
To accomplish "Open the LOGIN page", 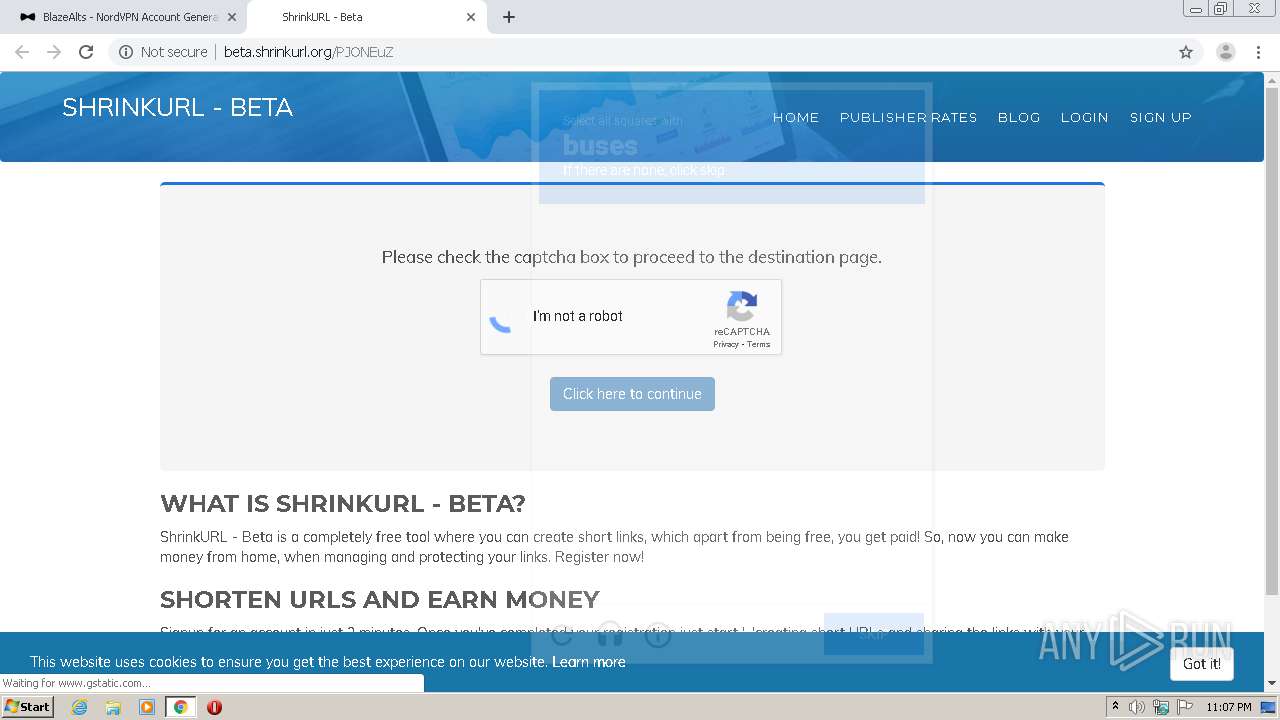I will click(x=1084, y=117).
